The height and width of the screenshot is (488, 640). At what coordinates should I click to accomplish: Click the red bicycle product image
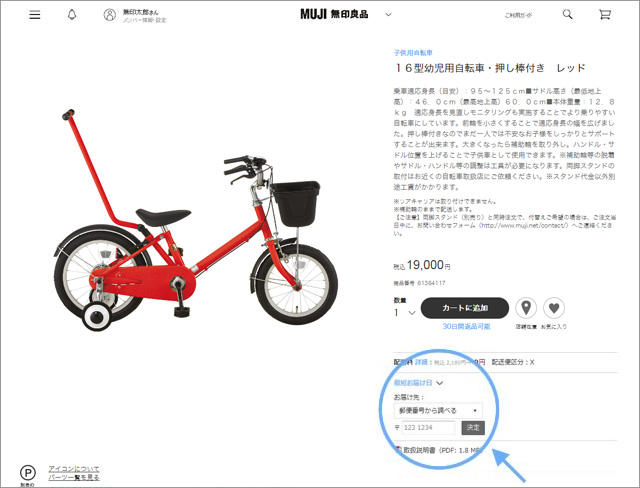pyautogui.click(x=196, y=221)
